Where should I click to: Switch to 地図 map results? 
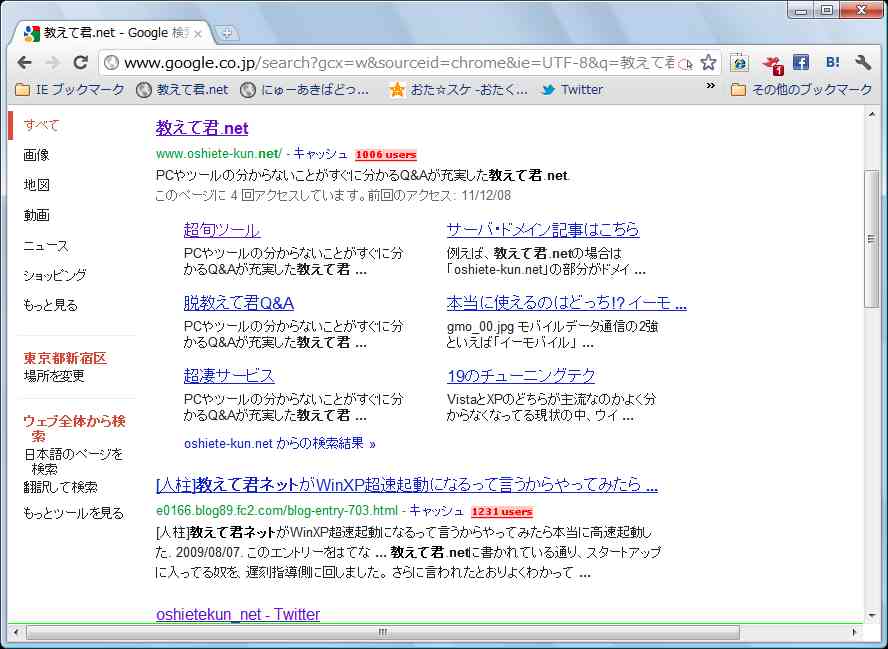tap(36, 185)
